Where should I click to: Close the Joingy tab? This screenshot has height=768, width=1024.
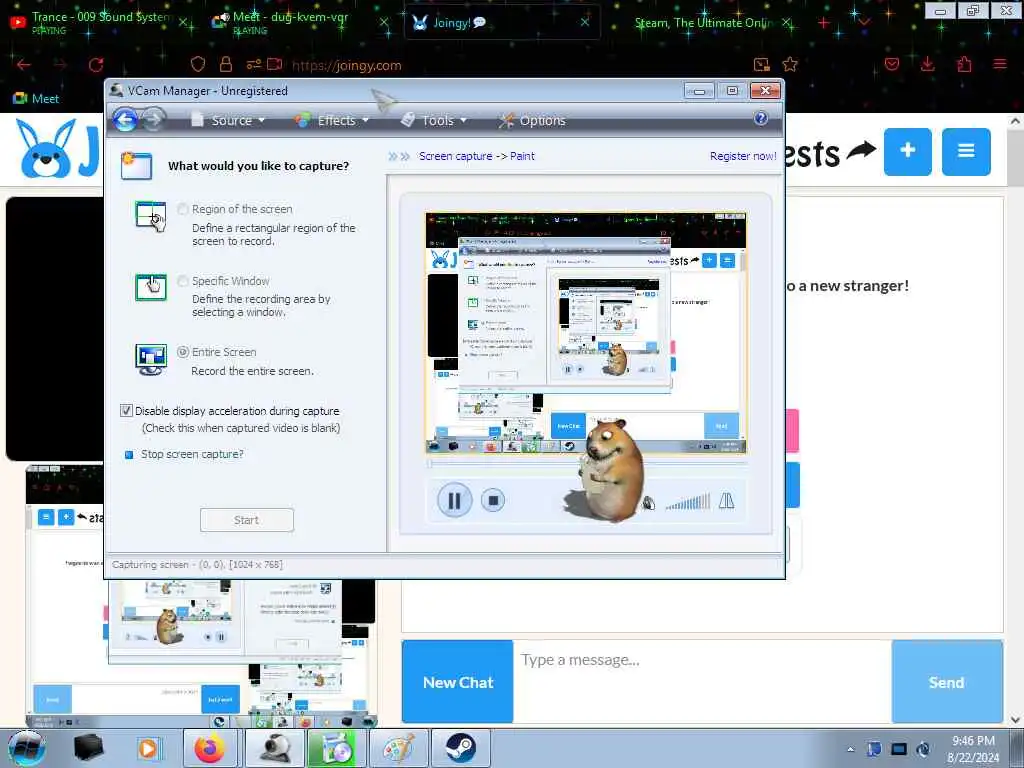pyautogui.click(x=584, y=22)
